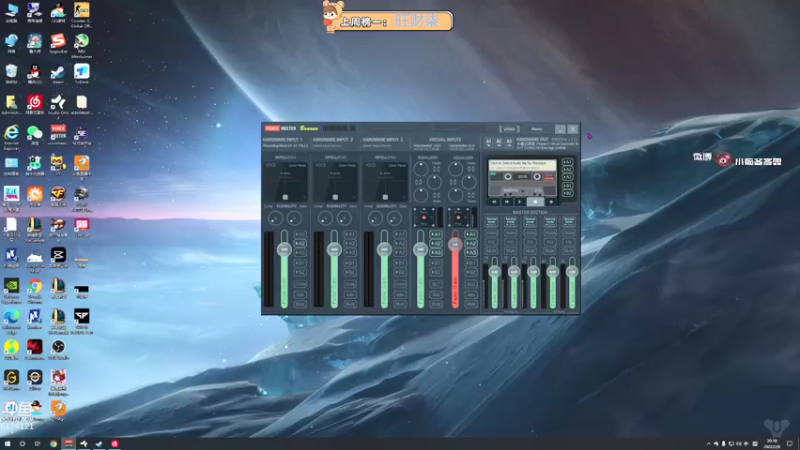
Task: Click the first master bus Mute button
Action: pos(491,251)
